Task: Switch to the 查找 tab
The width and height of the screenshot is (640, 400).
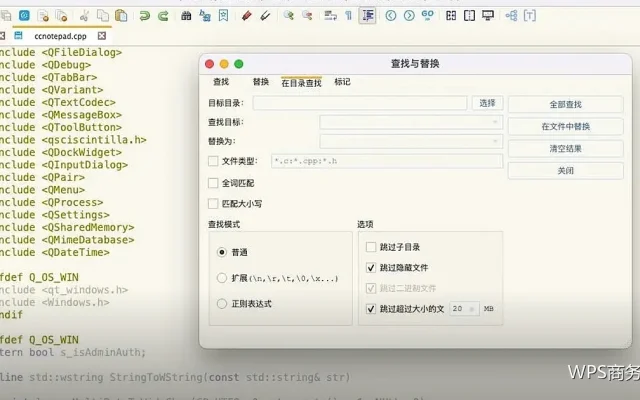Action: coord(221,82)
